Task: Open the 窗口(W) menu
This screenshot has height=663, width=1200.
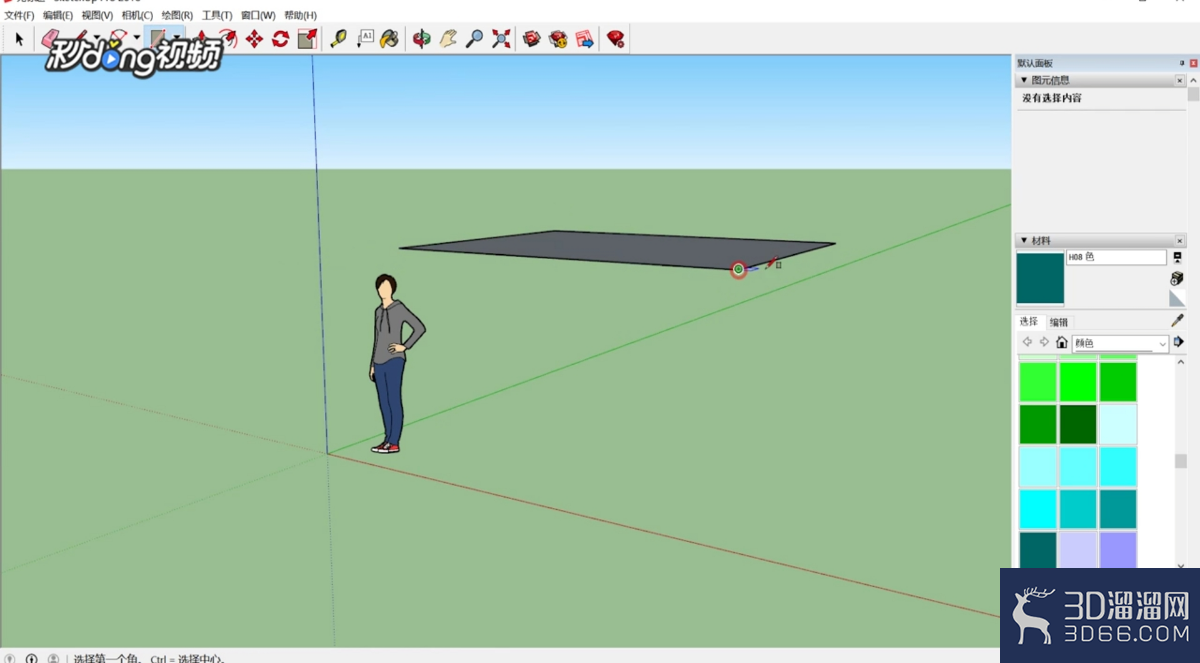Action: point(258,16)
